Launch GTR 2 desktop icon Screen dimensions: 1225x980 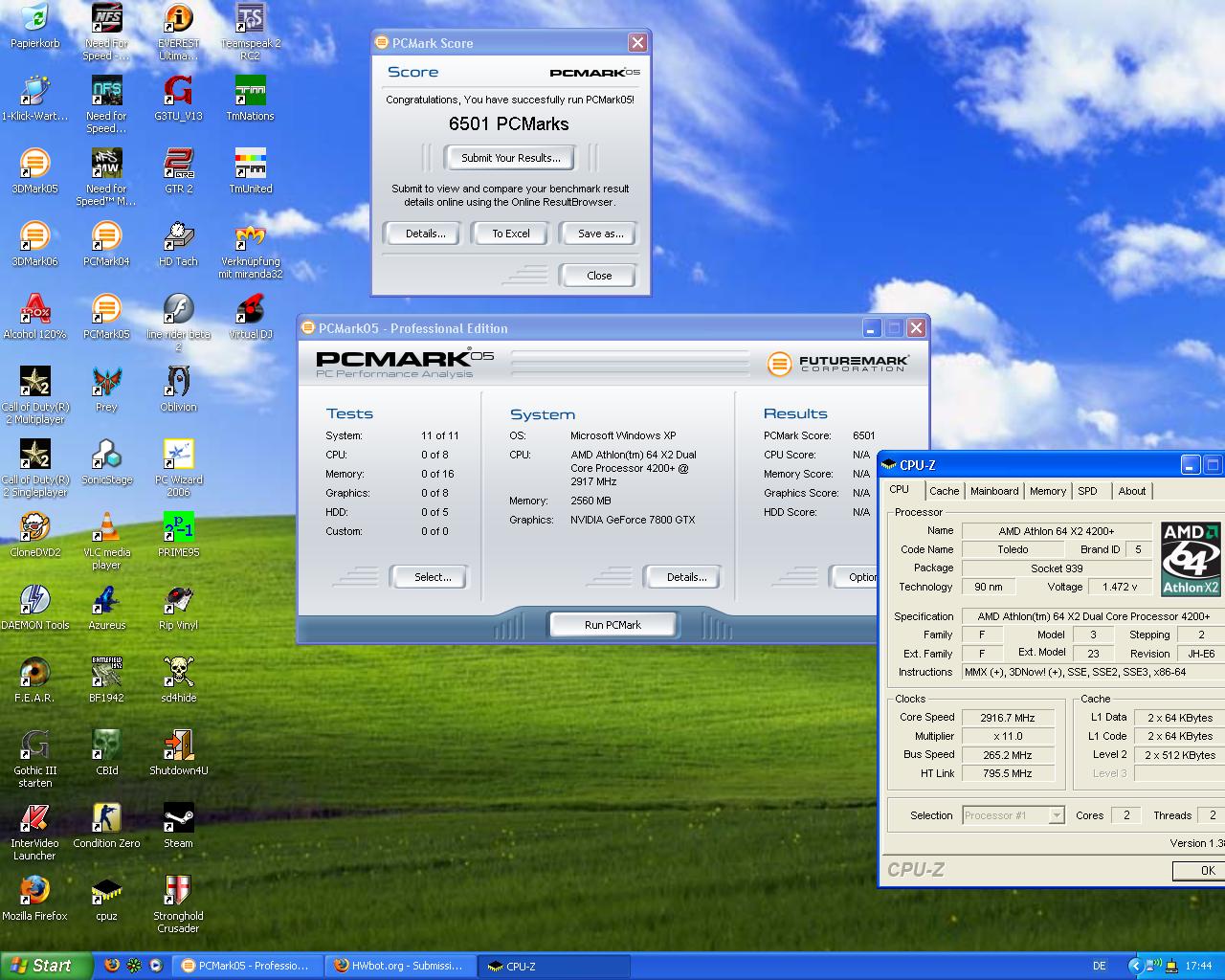(178, 170)
